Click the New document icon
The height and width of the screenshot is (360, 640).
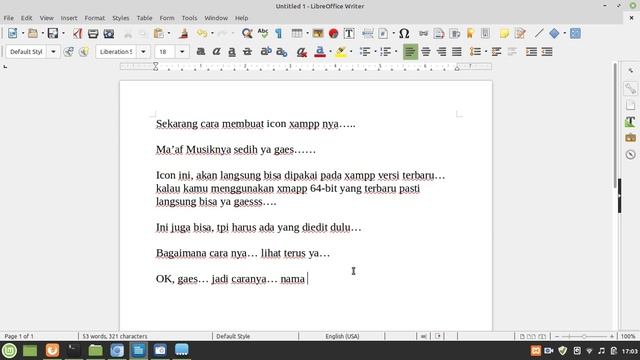click(12, 33)
